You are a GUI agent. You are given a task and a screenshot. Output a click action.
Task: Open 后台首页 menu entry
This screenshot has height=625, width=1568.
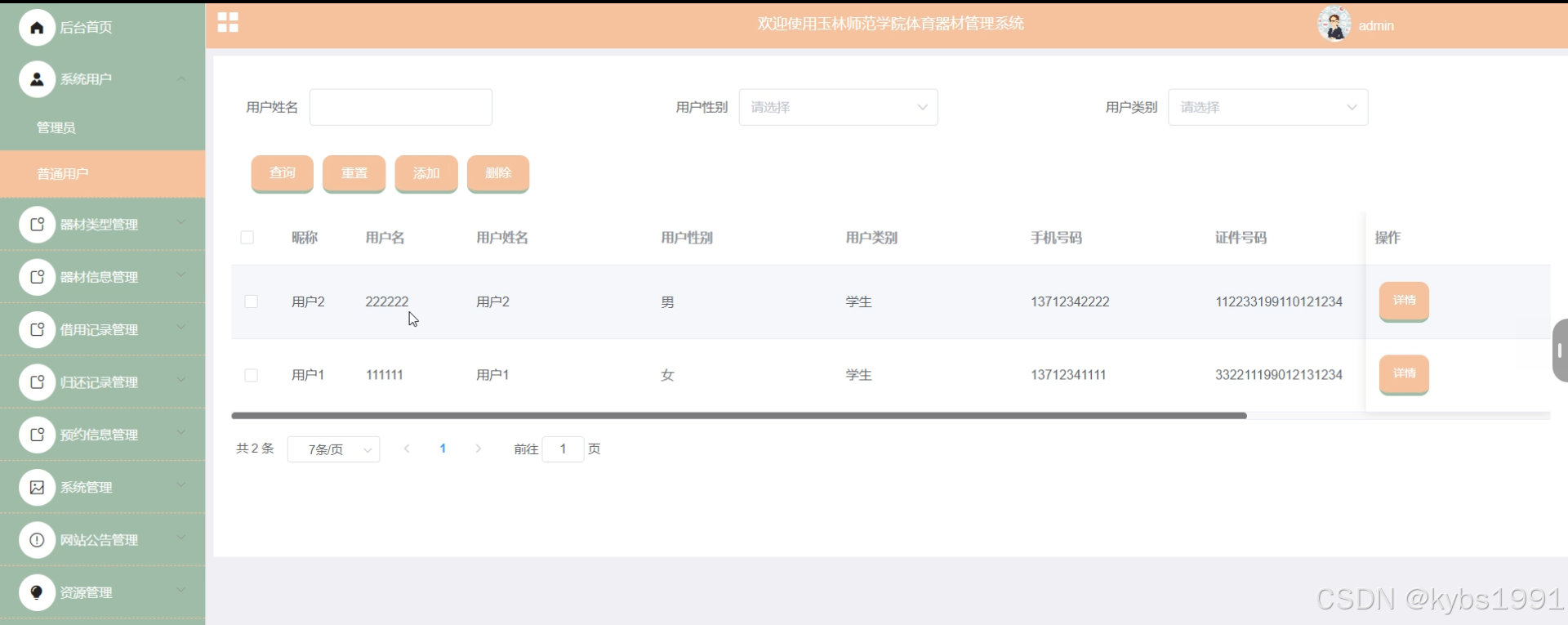click(x=86, y=28)
